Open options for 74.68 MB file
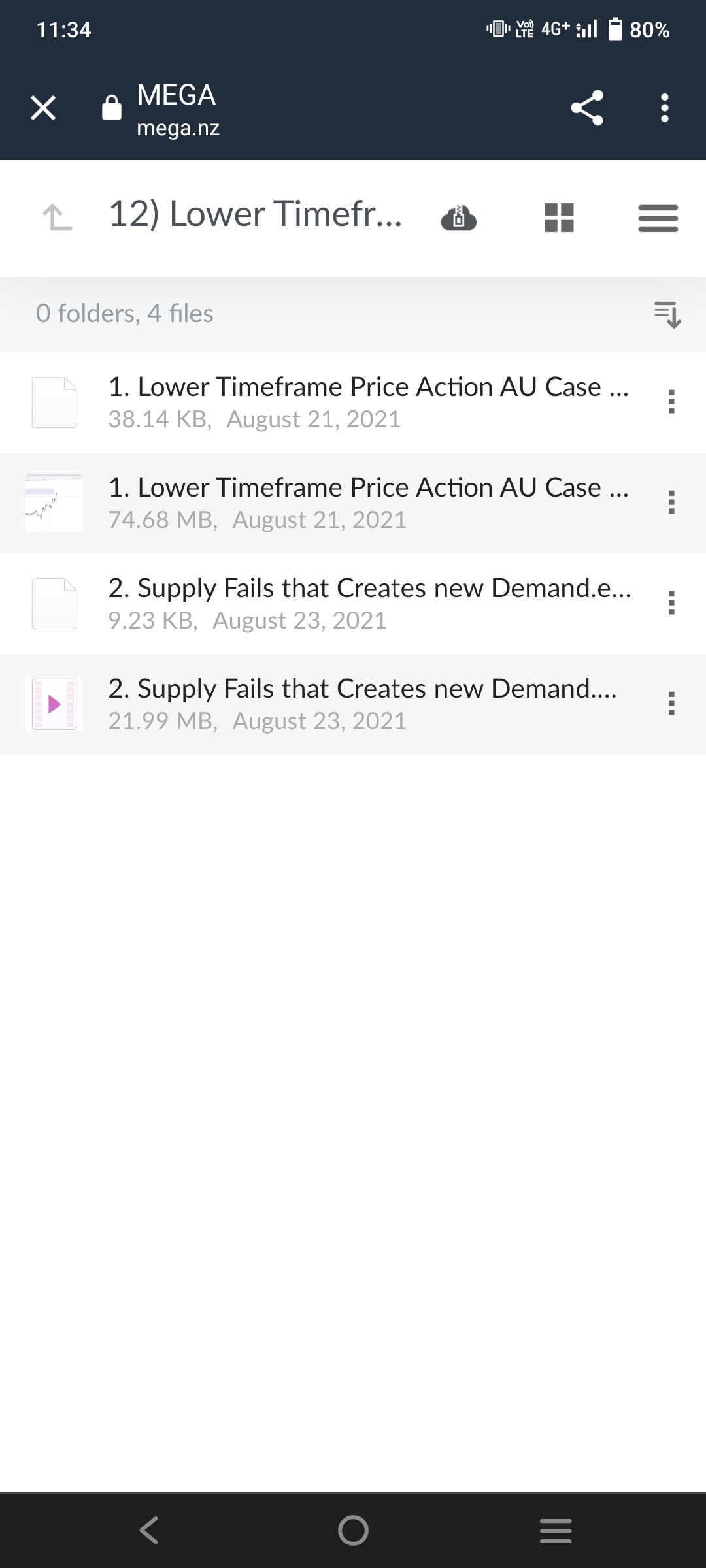Image resolution: width=706 pixels, height=1568 pixels. [671, 502]
